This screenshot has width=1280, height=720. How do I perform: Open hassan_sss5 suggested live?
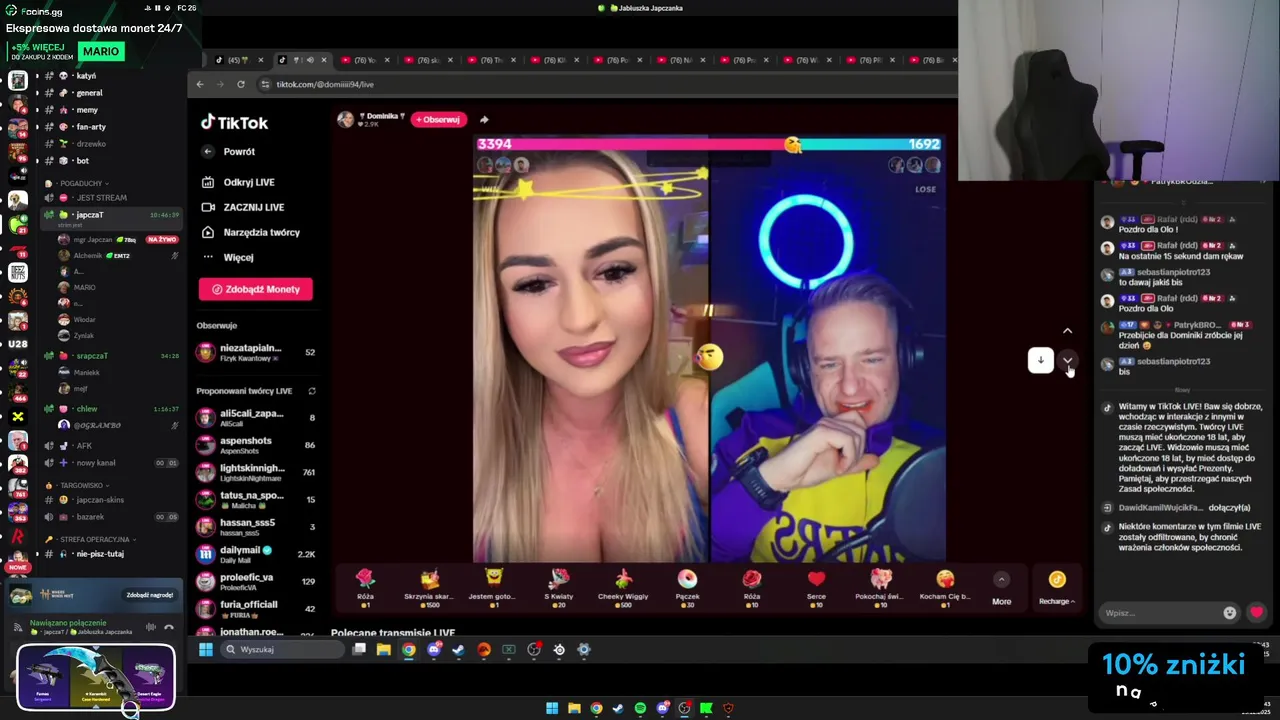[x=256, y=527]
